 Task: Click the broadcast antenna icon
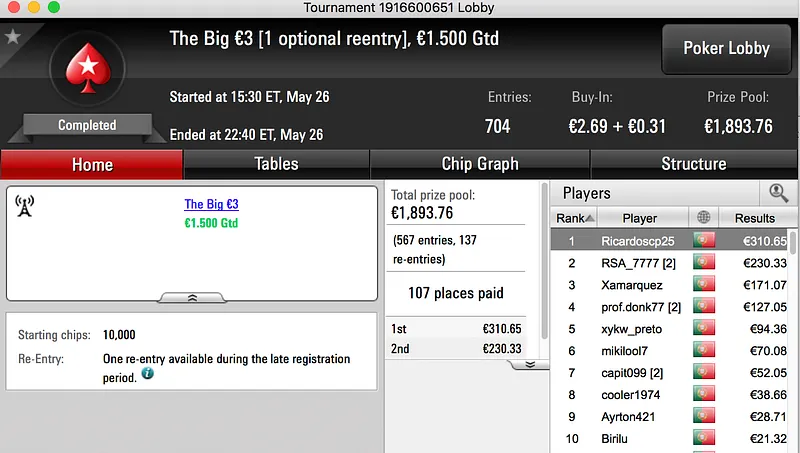(x=25, y=206)
